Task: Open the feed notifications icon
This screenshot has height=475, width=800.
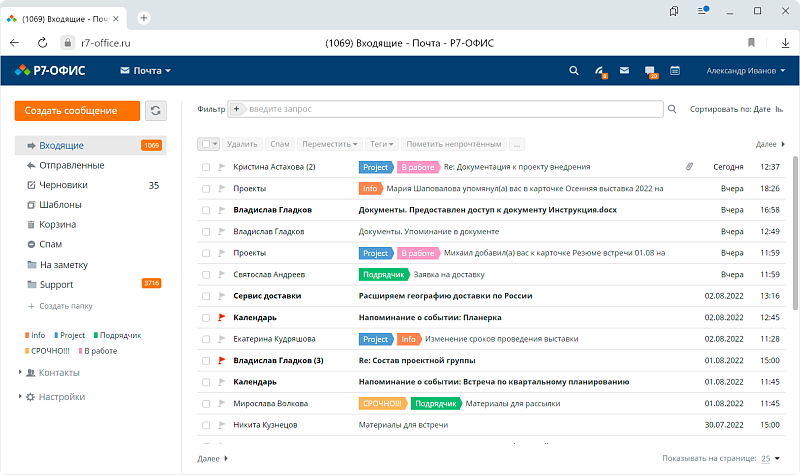Action: [600, 71]
